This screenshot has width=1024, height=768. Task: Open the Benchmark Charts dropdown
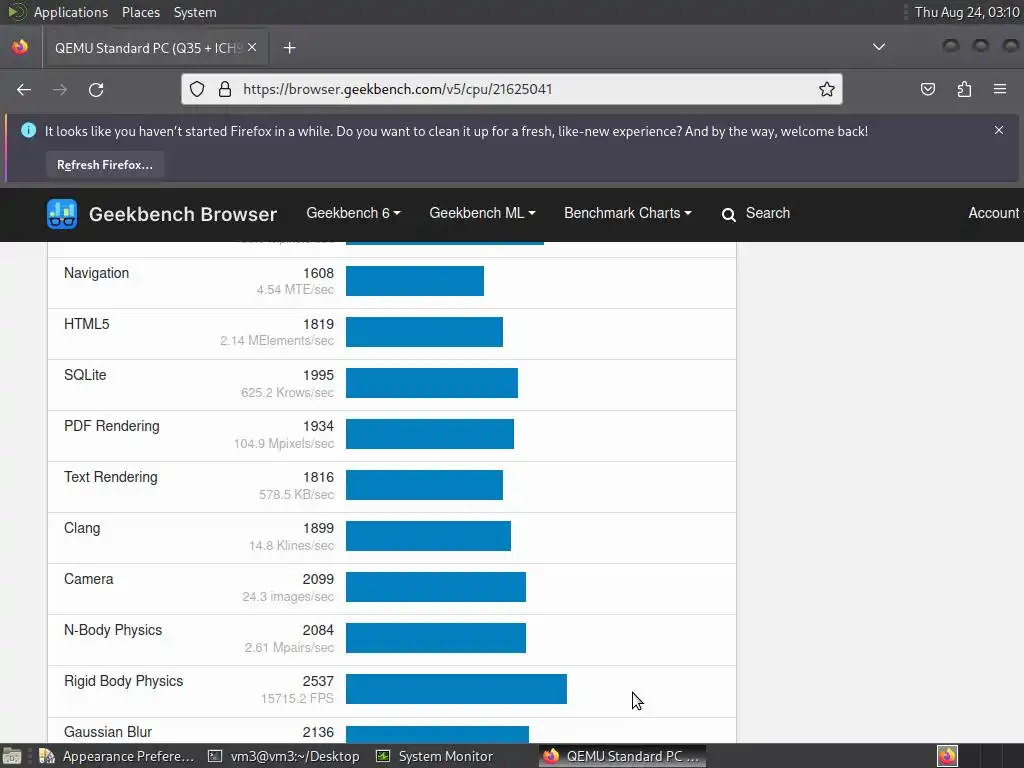pos(628,213)
